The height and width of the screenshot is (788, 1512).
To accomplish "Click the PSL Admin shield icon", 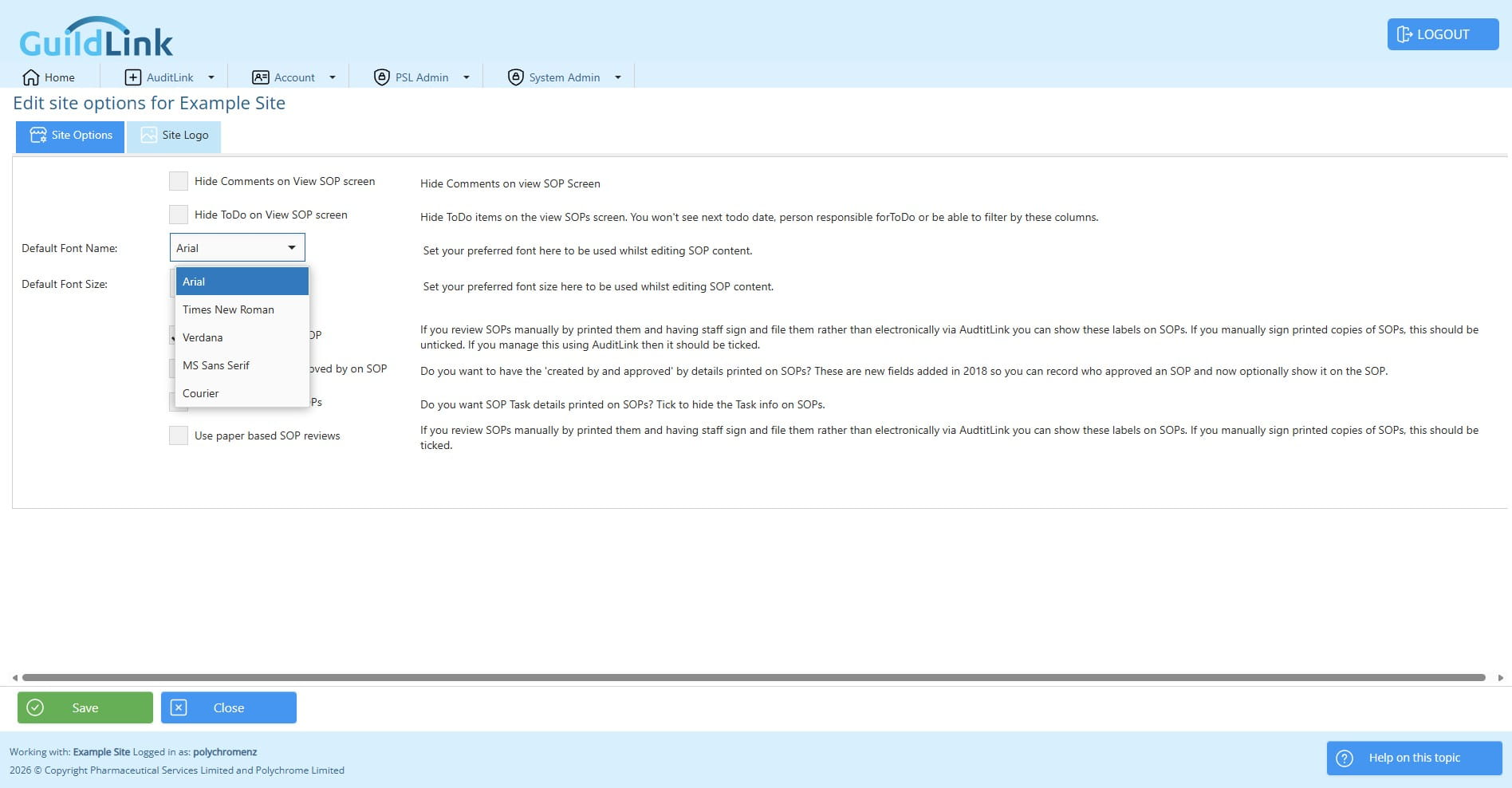I will (x=382, y=77).
